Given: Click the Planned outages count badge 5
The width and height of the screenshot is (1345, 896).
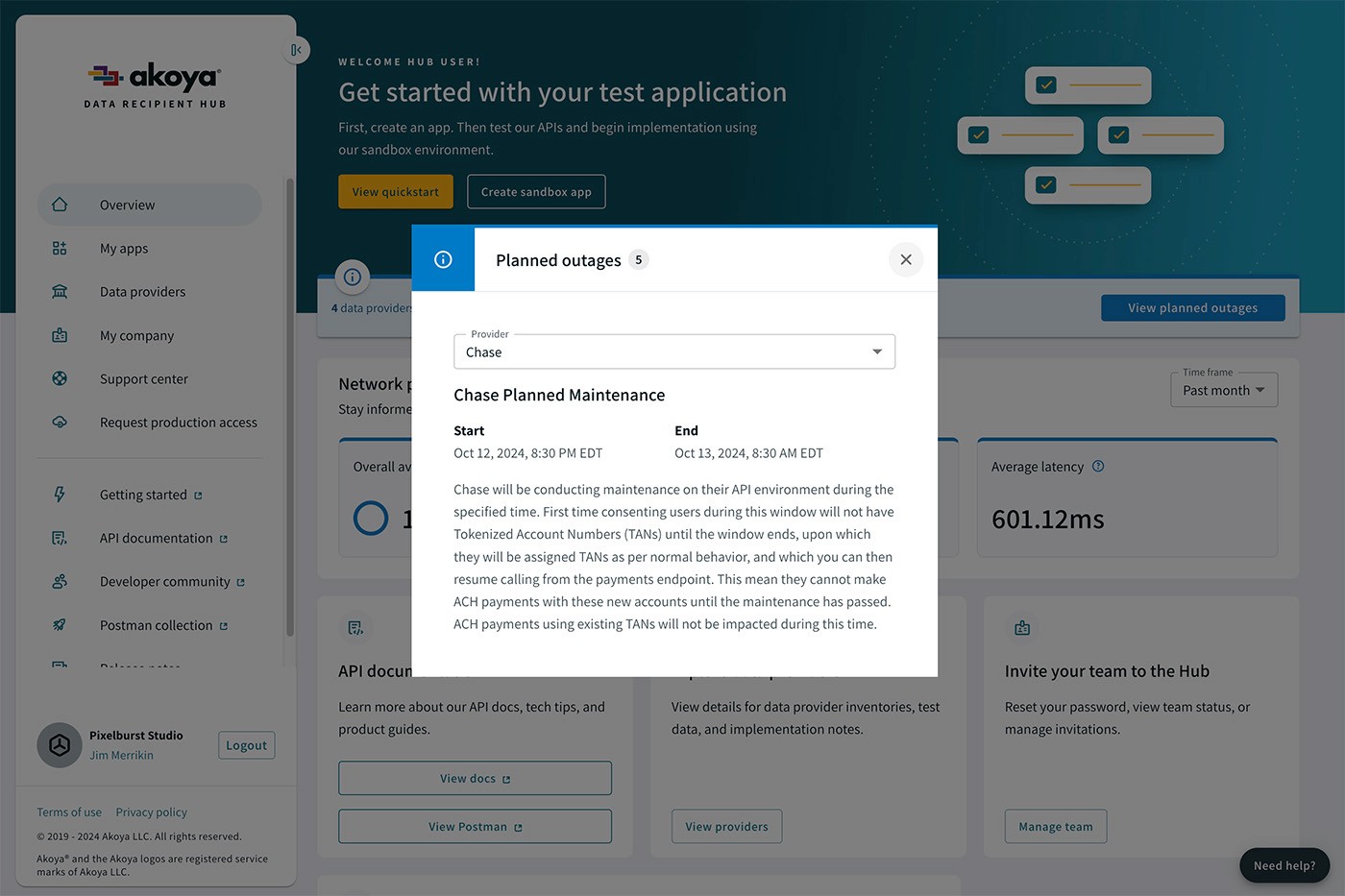Looking at the screenshot, I should click(x=639, y=259).
